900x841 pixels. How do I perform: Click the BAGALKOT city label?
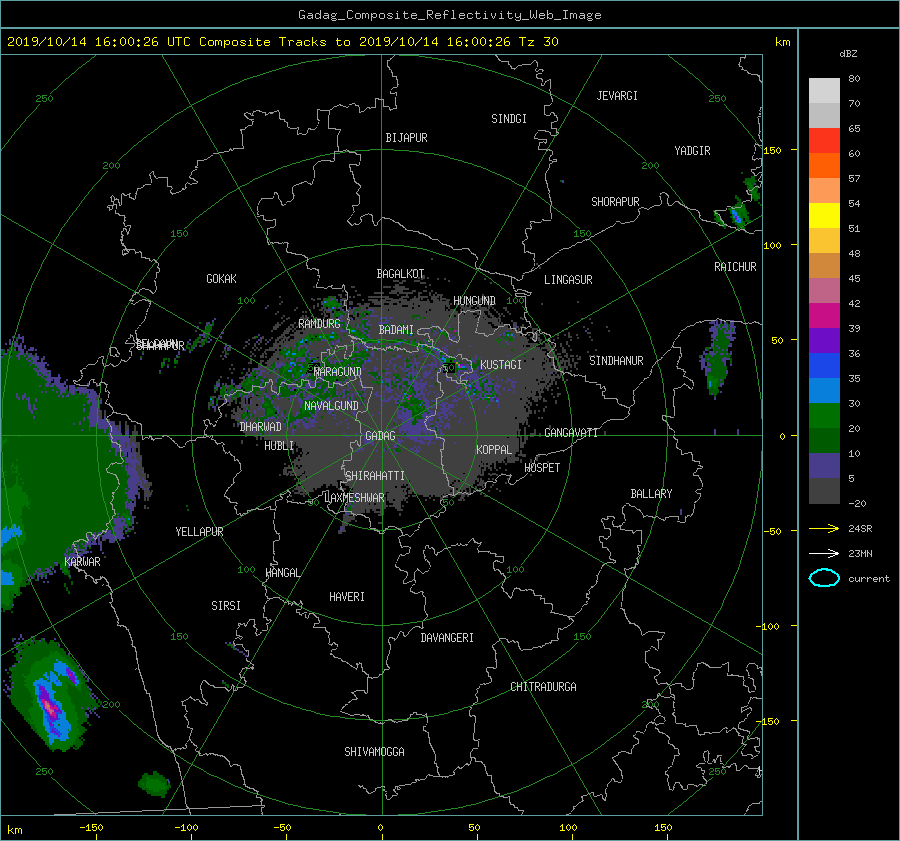point(400,274)
